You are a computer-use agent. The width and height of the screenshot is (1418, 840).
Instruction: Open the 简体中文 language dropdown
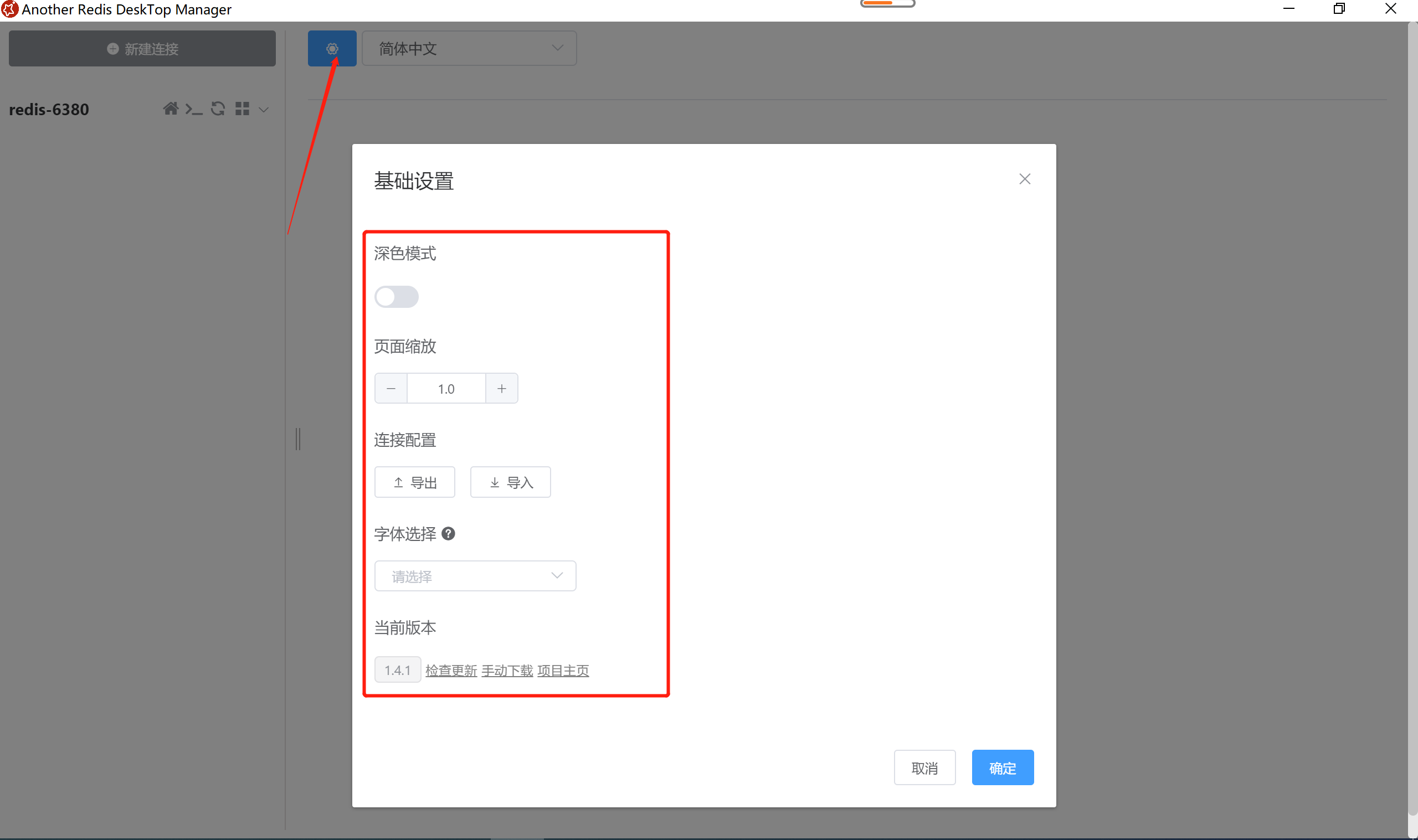tap(469, 49)
